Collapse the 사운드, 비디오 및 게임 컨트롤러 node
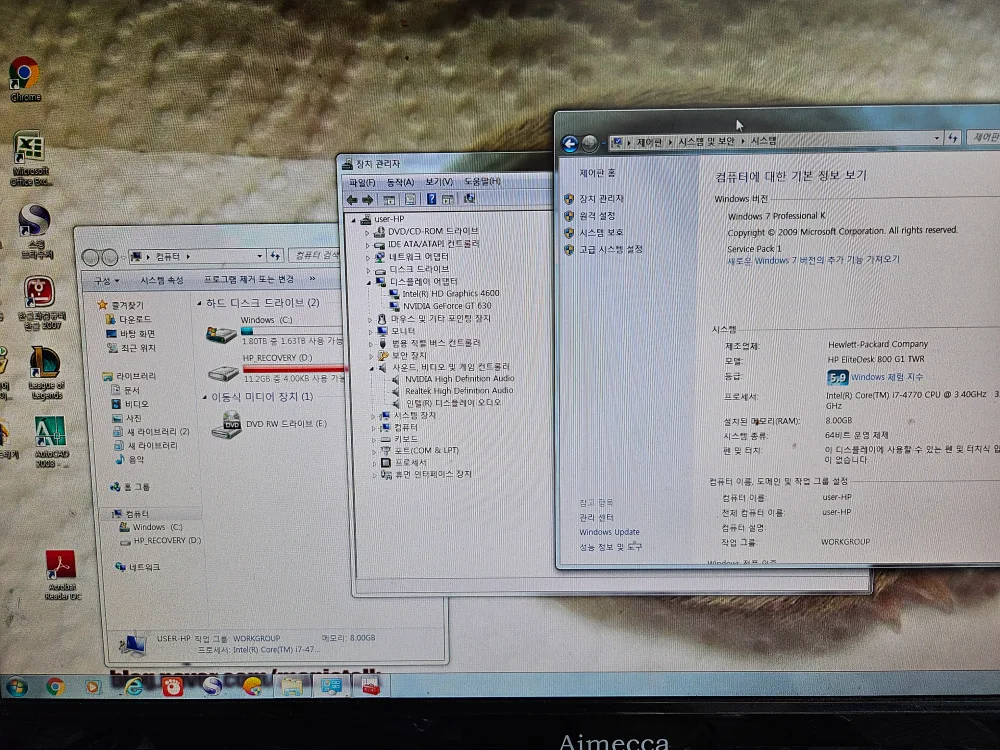 click(x=371, y=368)
